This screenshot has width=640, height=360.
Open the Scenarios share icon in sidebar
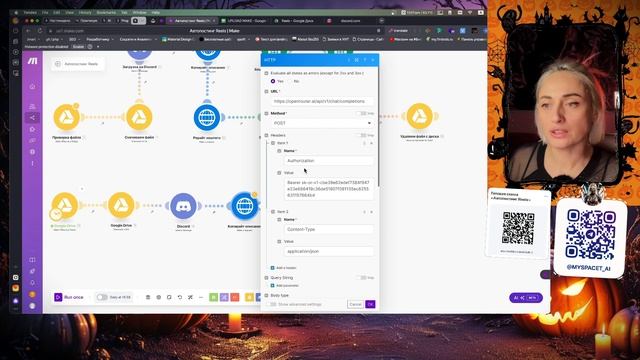32,118
